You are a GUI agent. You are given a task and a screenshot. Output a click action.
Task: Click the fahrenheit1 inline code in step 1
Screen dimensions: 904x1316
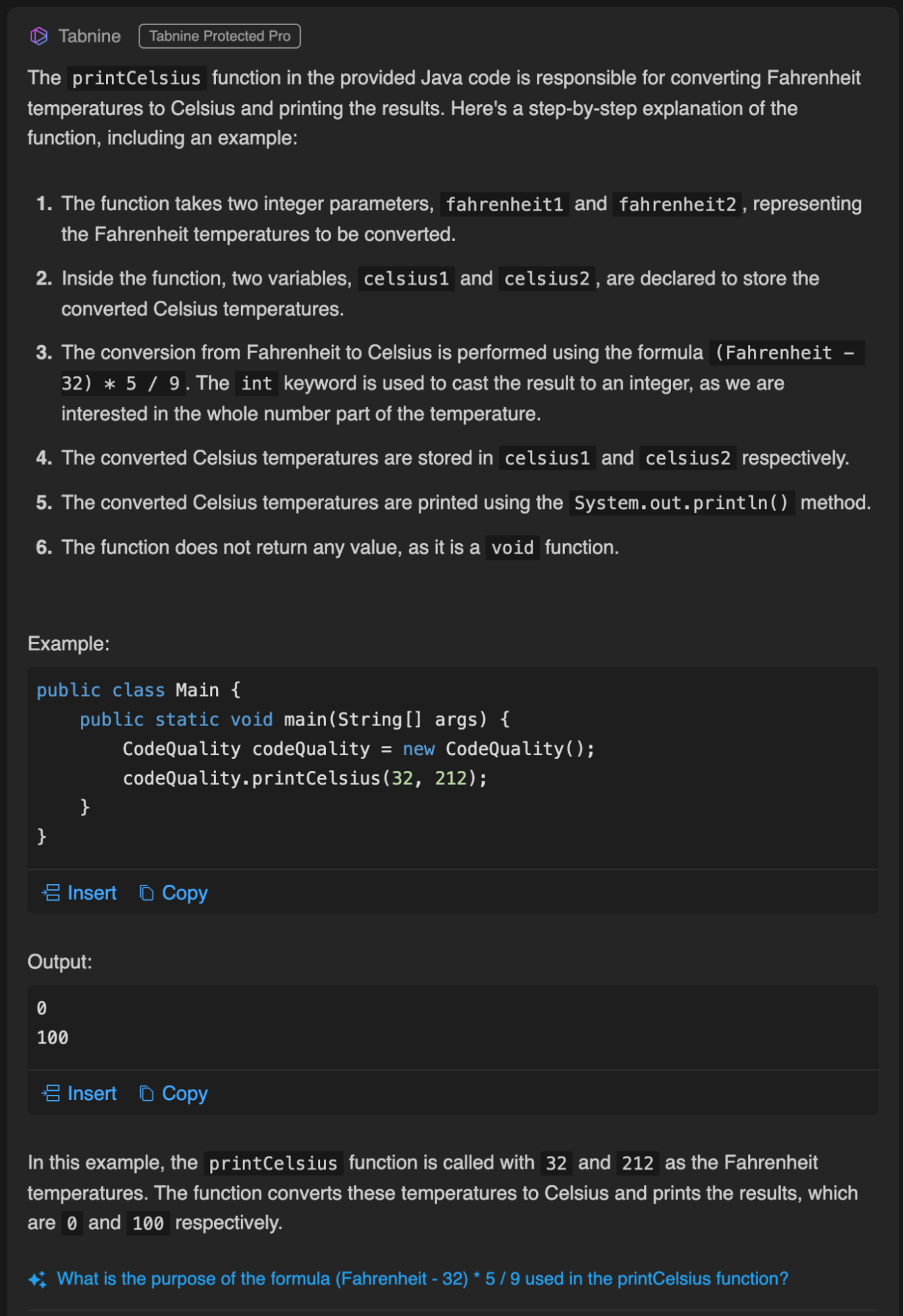pos(504,205)
